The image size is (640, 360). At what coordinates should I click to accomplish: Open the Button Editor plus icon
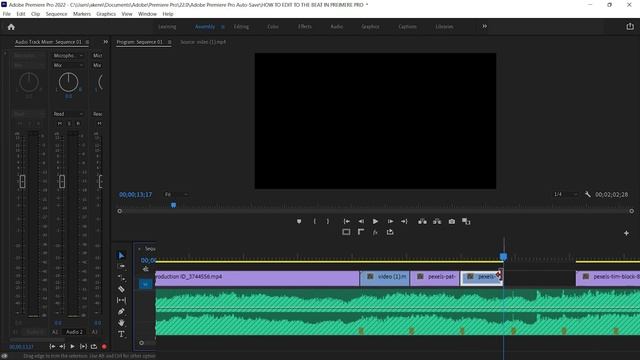pos(626,233)
